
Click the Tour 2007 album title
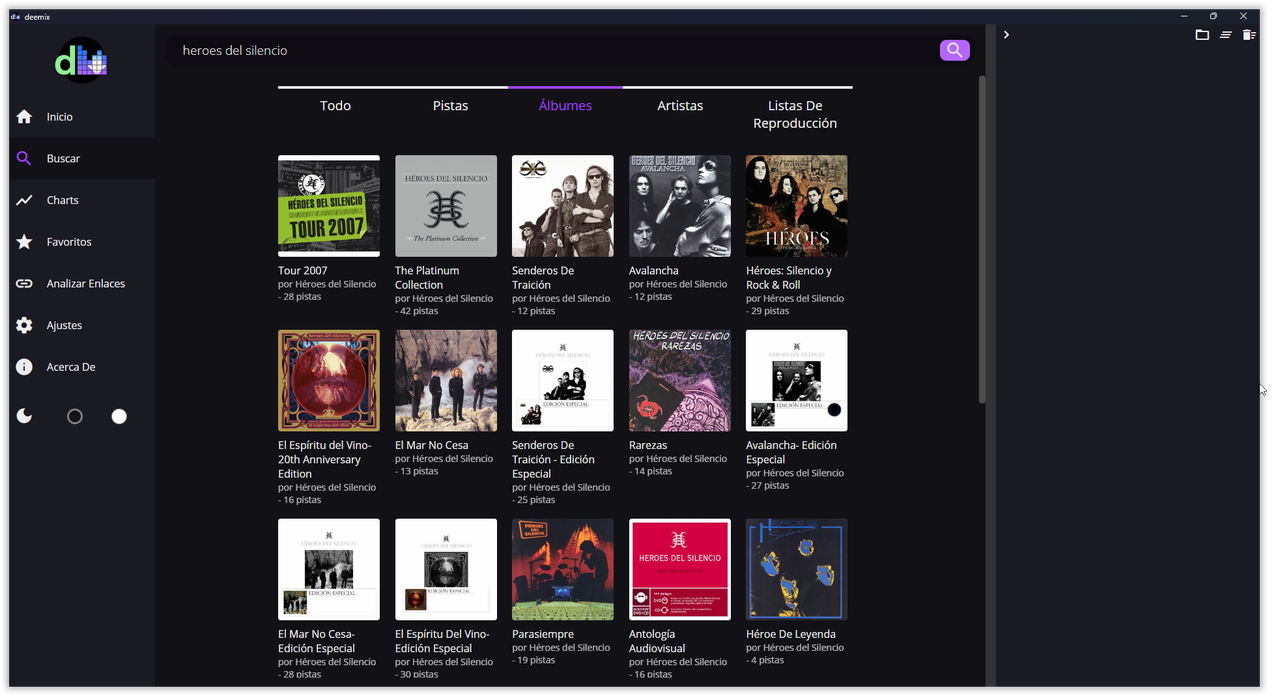(x=303, y=271)
